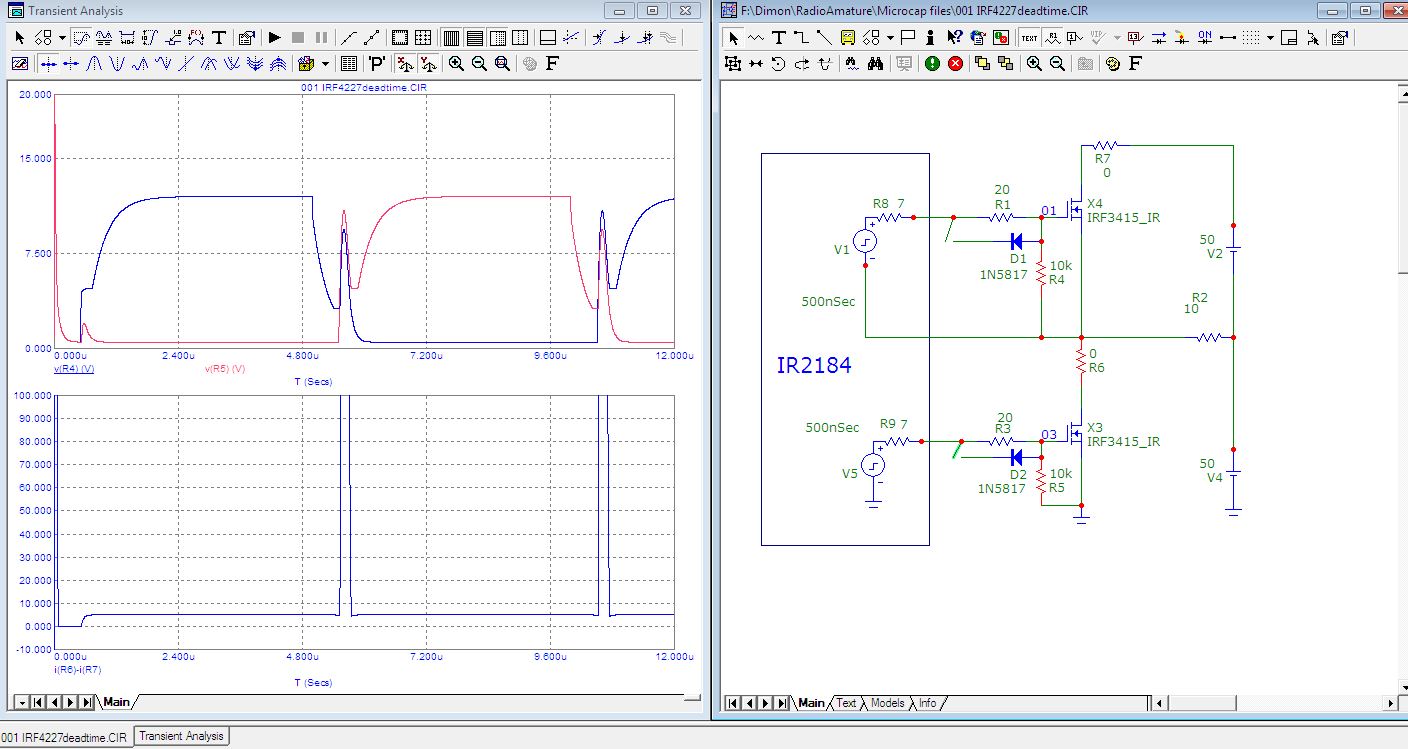Zoom out on the schematic
Viewport: 1408px width, 749px height.
pyautogui.click(x=1057, y=63)
